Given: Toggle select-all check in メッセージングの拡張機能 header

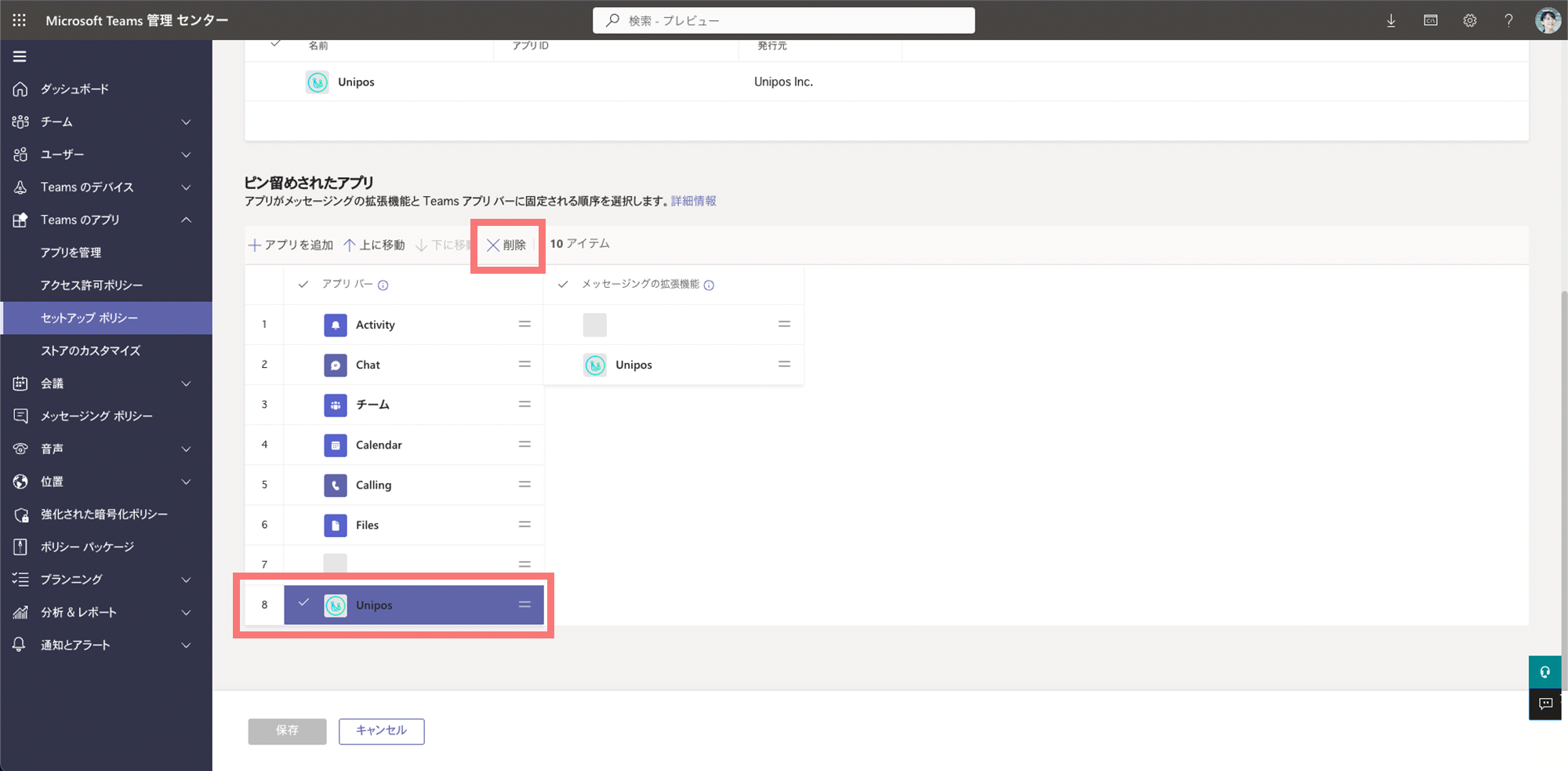Looking at the screenshot, I should click(563, 284).
